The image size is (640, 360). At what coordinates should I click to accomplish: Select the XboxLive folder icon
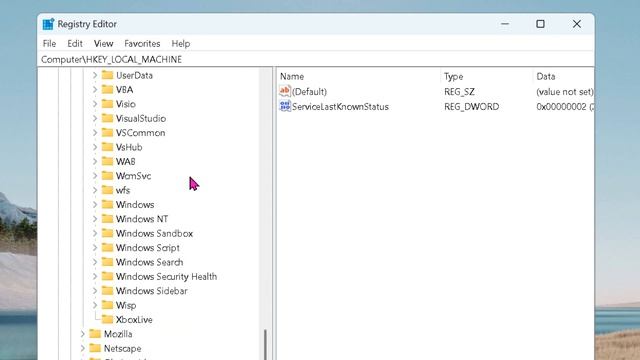[107, 319]
